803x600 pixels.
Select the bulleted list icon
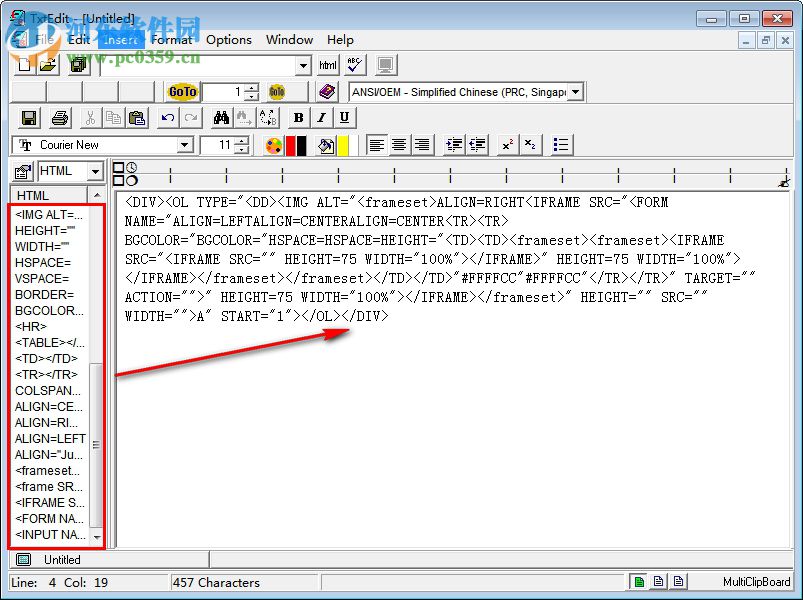coord(560,144)
